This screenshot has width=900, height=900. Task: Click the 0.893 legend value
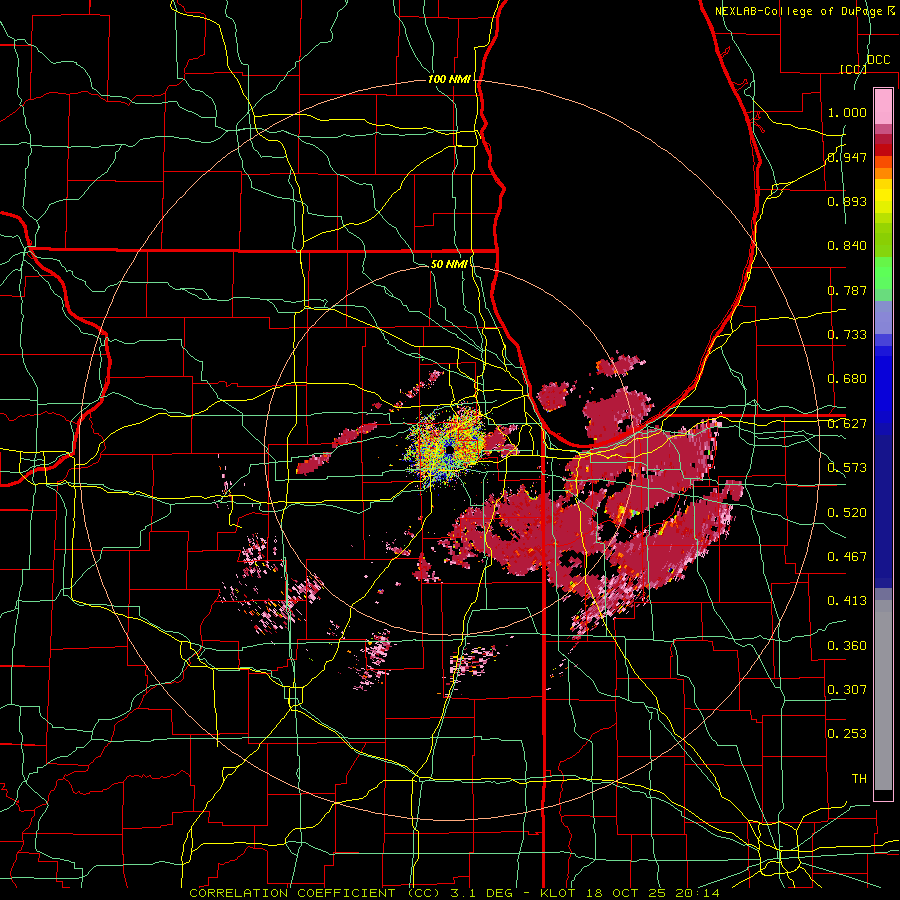click(x=847, y=201)
